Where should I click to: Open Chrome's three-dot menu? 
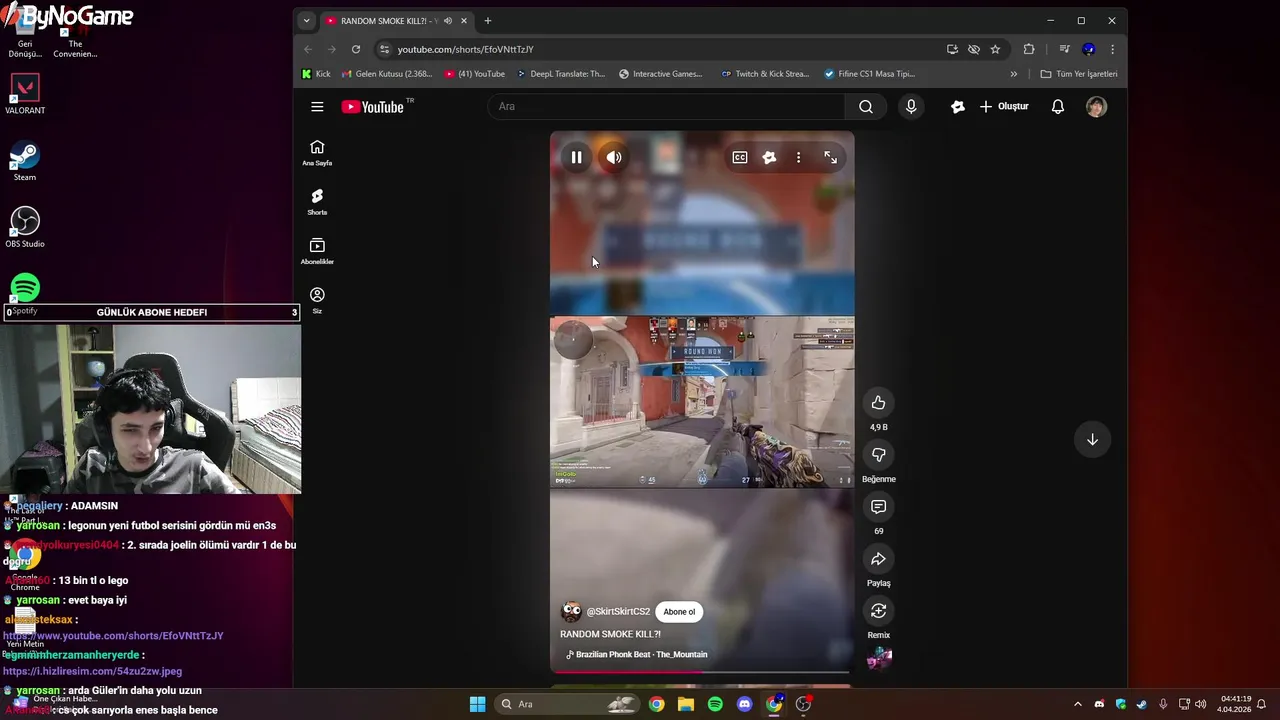[1112, 49]
